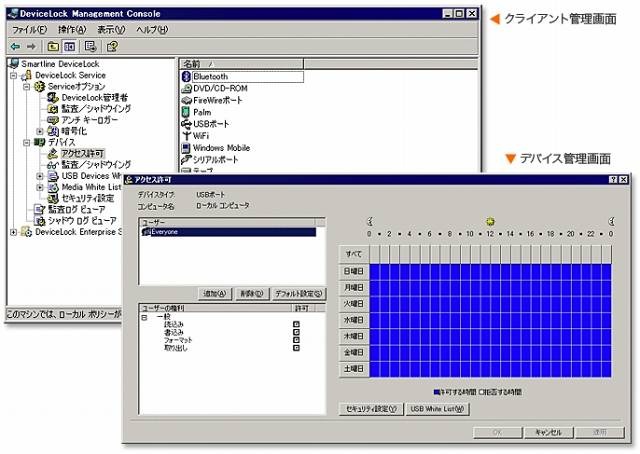Image resolution: width=640 pixels, height=454 pixels.
Task: Open the USB White List(W) button
Action: tap(438, 409)
